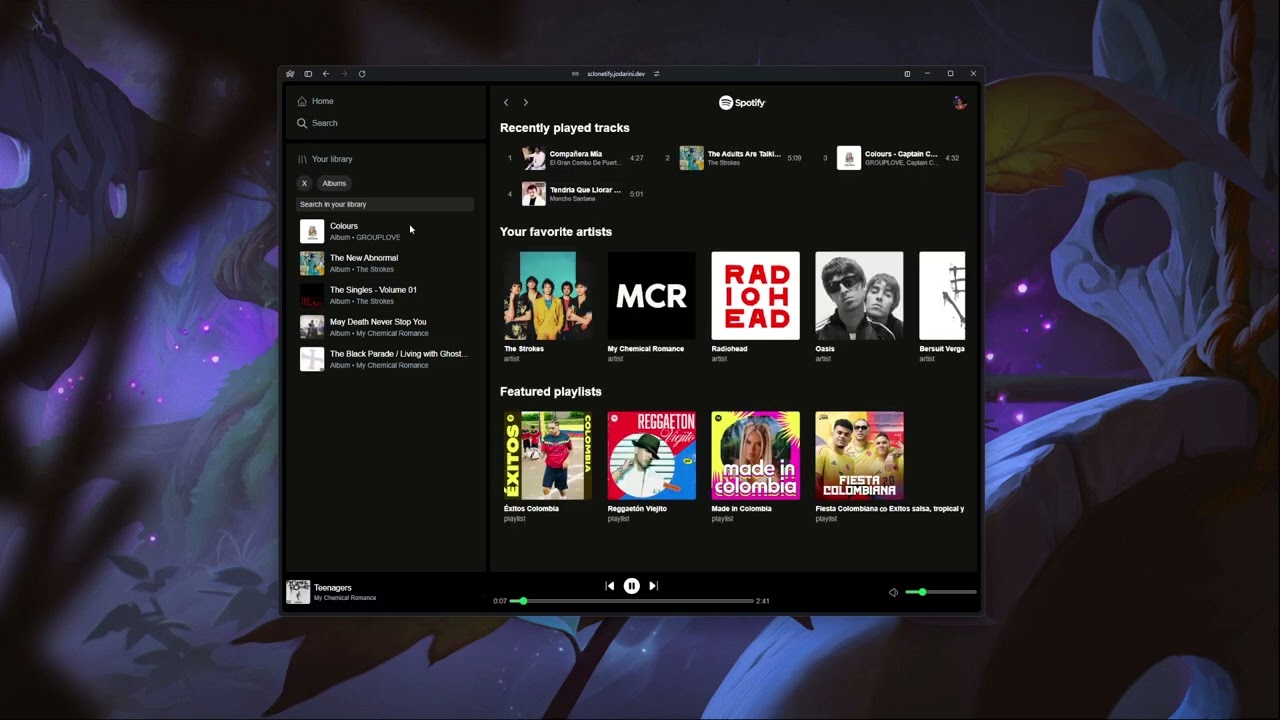The width and height of the screenshot is (1280, 720).
Task: Click the Featured playlists heading
Action: pos(551,392)
